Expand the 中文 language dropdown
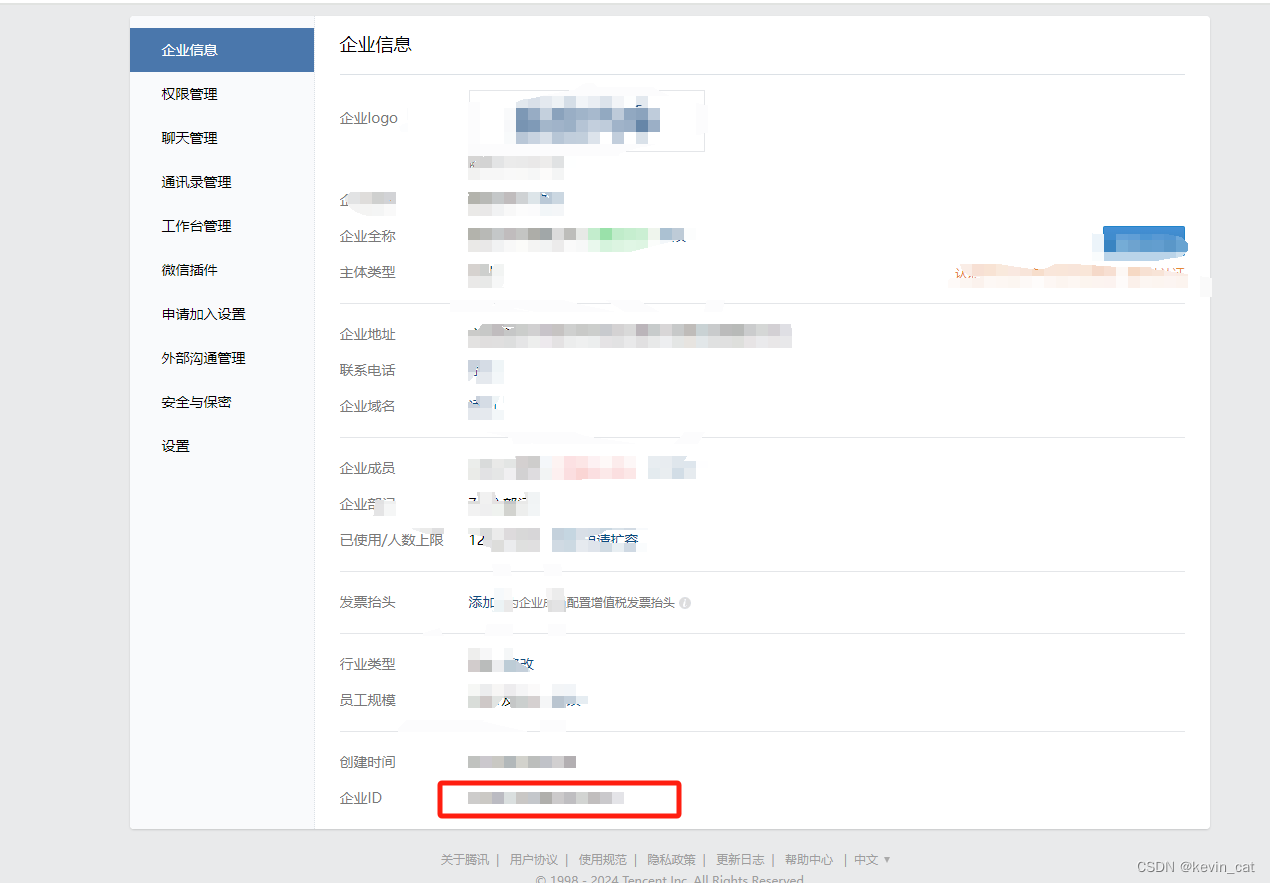Image resolution: width=1270 pixels, height=883 pixels. click(x=872, y=859)
